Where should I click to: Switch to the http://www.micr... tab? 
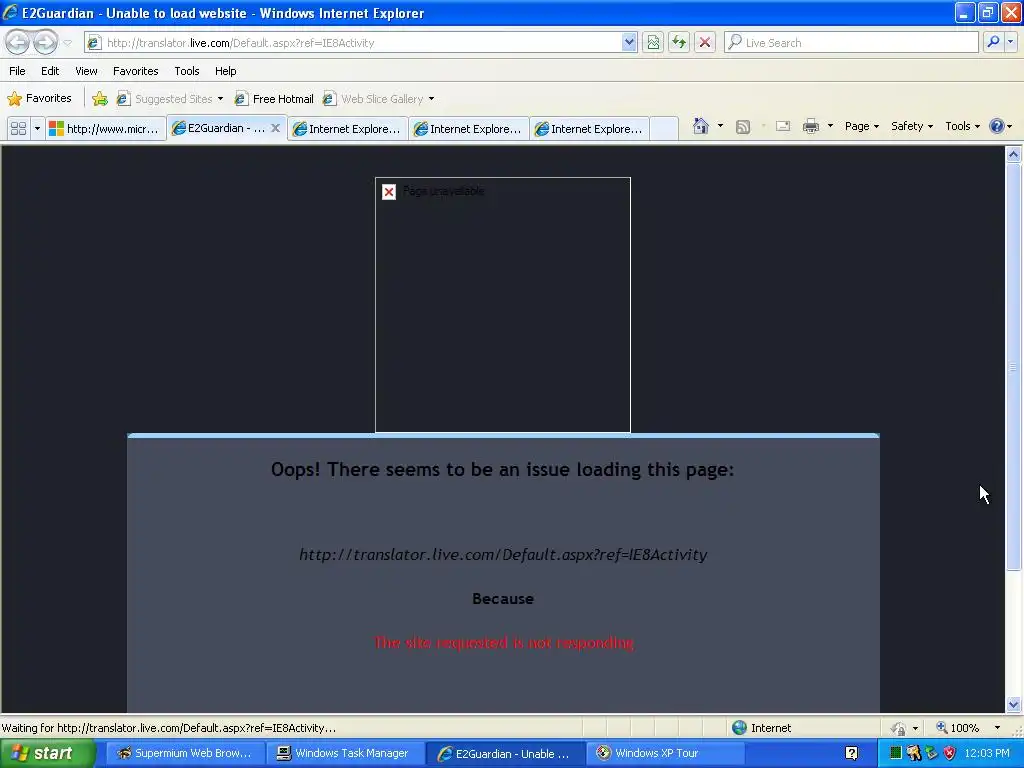pyautogui.click(x=106, y=129)
